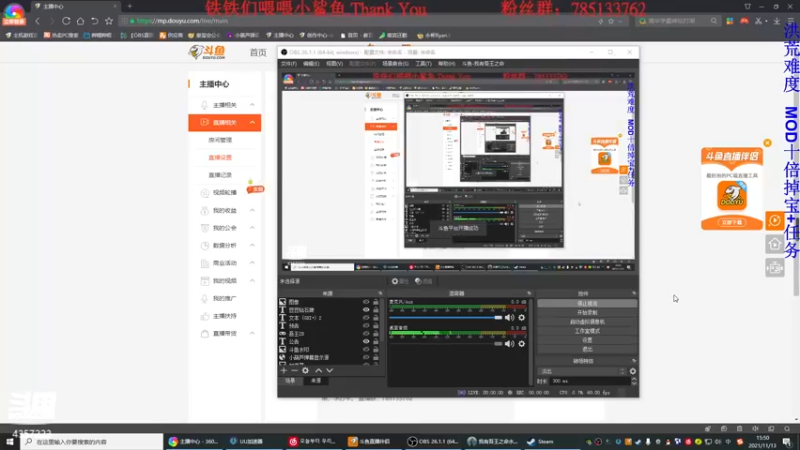
Task: Click the orange play icon on right edge
Action: tap(774, 221)
